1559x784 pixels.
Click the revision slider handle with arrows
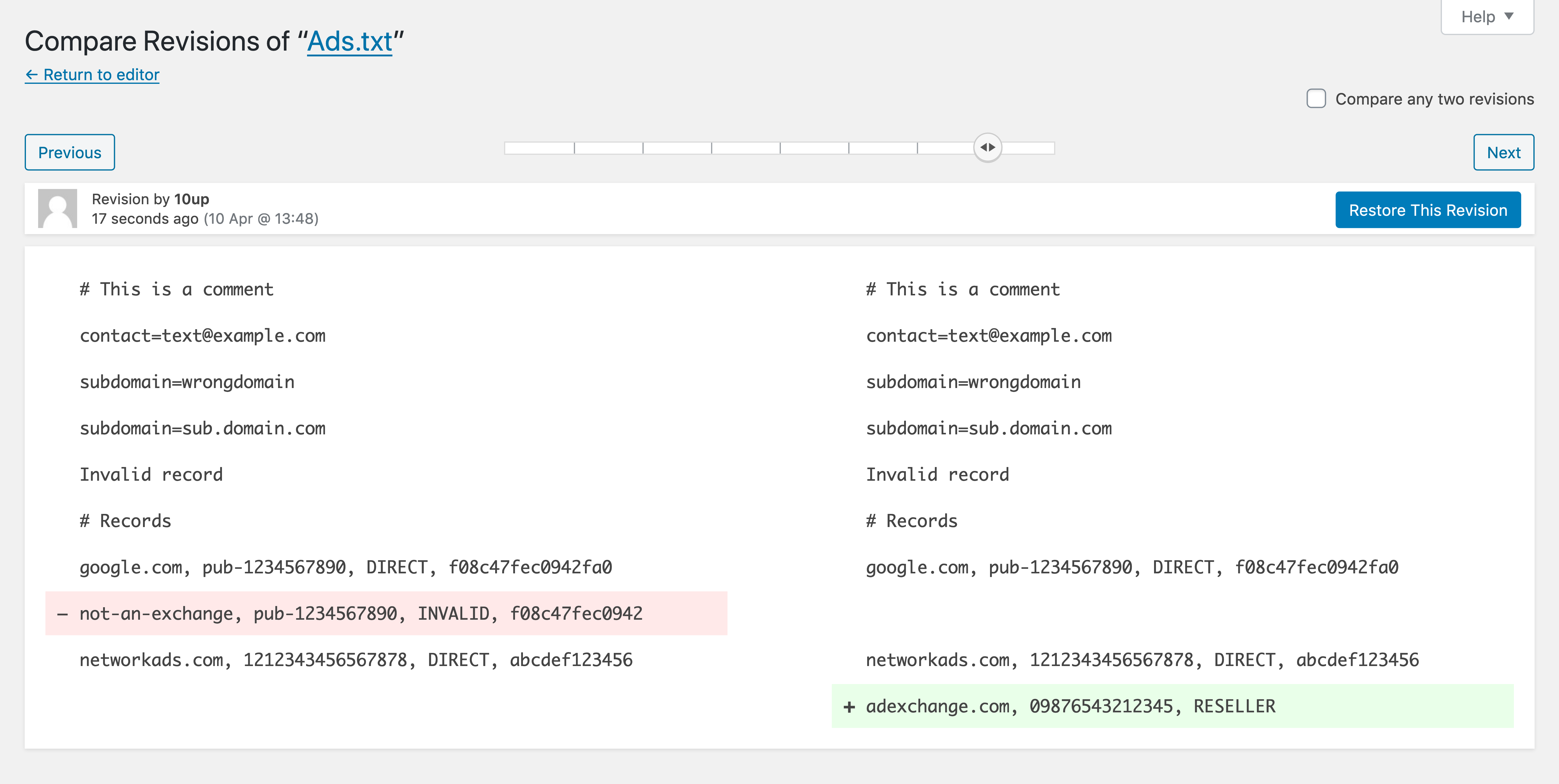pyautogui.click(x=988, y=148)
